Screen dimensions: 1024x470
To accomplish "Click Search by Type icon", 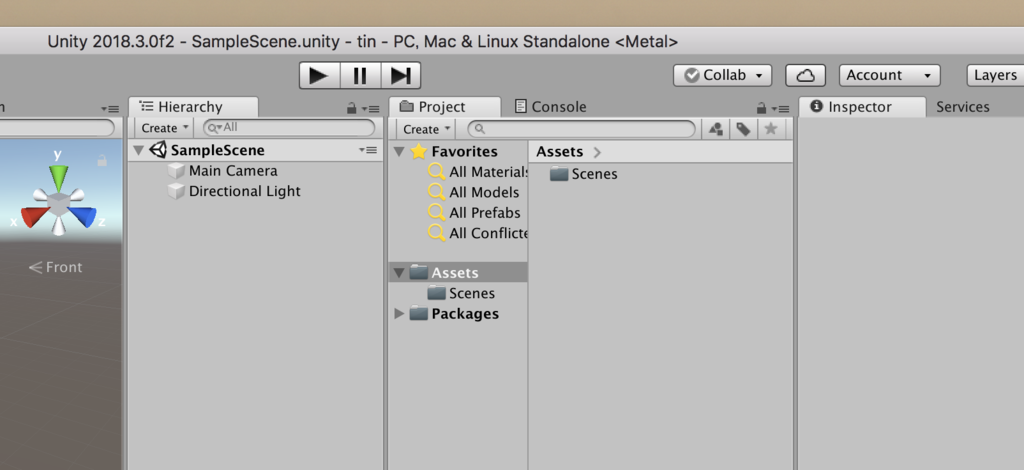I will [x=716, y=129].
